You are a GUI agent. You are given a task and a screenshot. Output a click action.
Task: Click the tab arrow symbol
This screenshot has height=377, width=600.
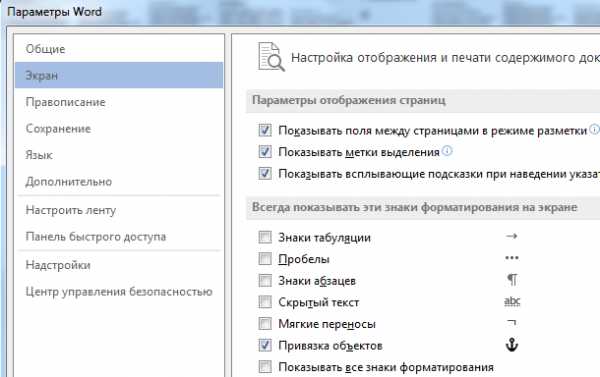pyautogui.click(x=512, y=236)
